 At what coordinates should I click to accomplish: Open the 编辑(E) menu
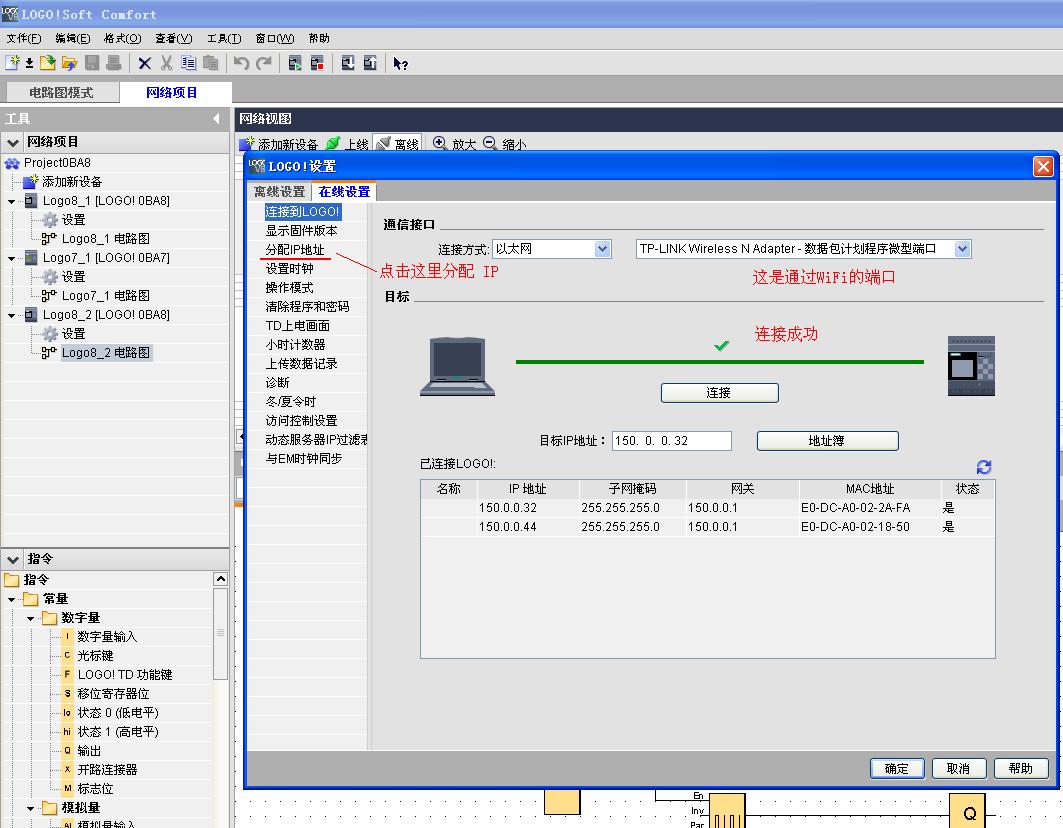tap(73, 39)
